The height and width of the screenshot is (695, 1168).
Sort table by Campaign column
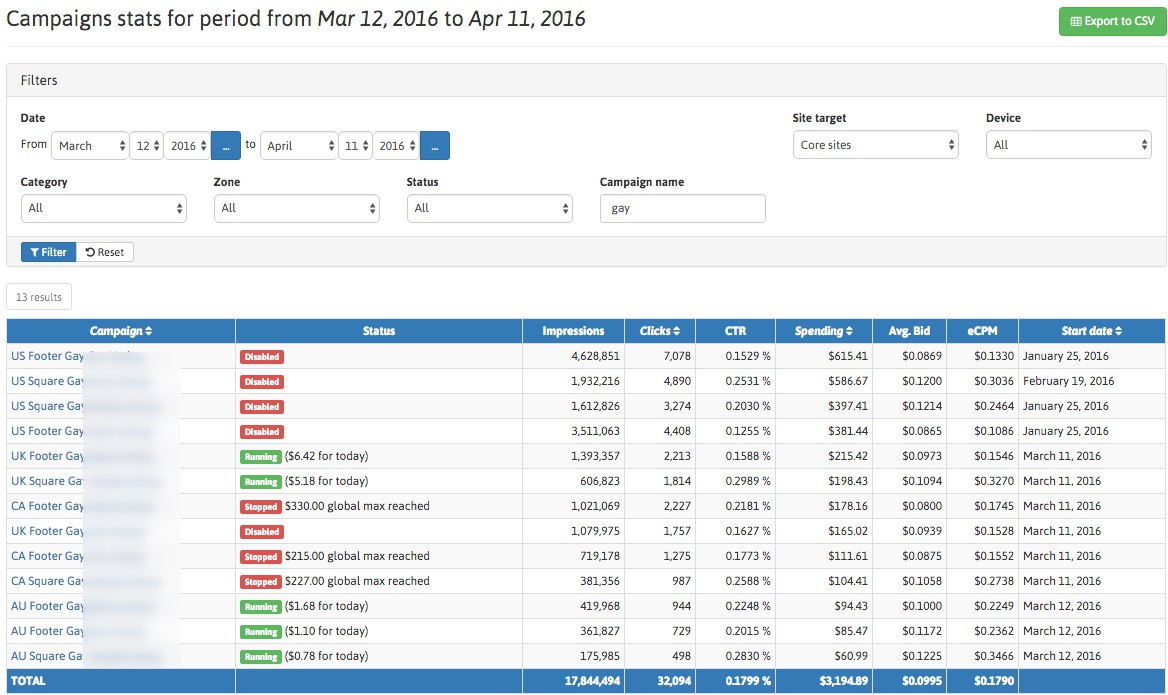[x=121, y=331]
